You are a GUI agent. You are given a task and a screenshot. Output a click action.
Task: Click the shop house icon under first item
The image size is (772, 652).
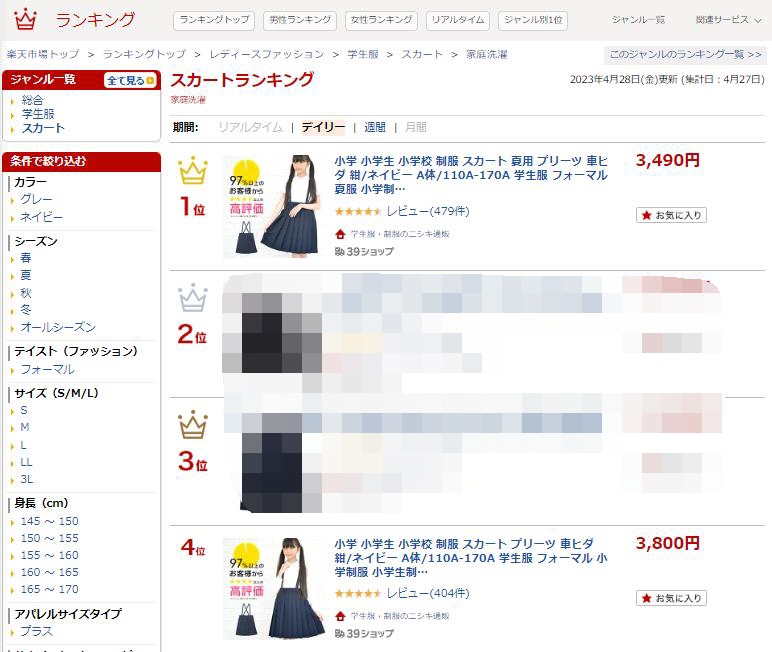tap(340, 234)
